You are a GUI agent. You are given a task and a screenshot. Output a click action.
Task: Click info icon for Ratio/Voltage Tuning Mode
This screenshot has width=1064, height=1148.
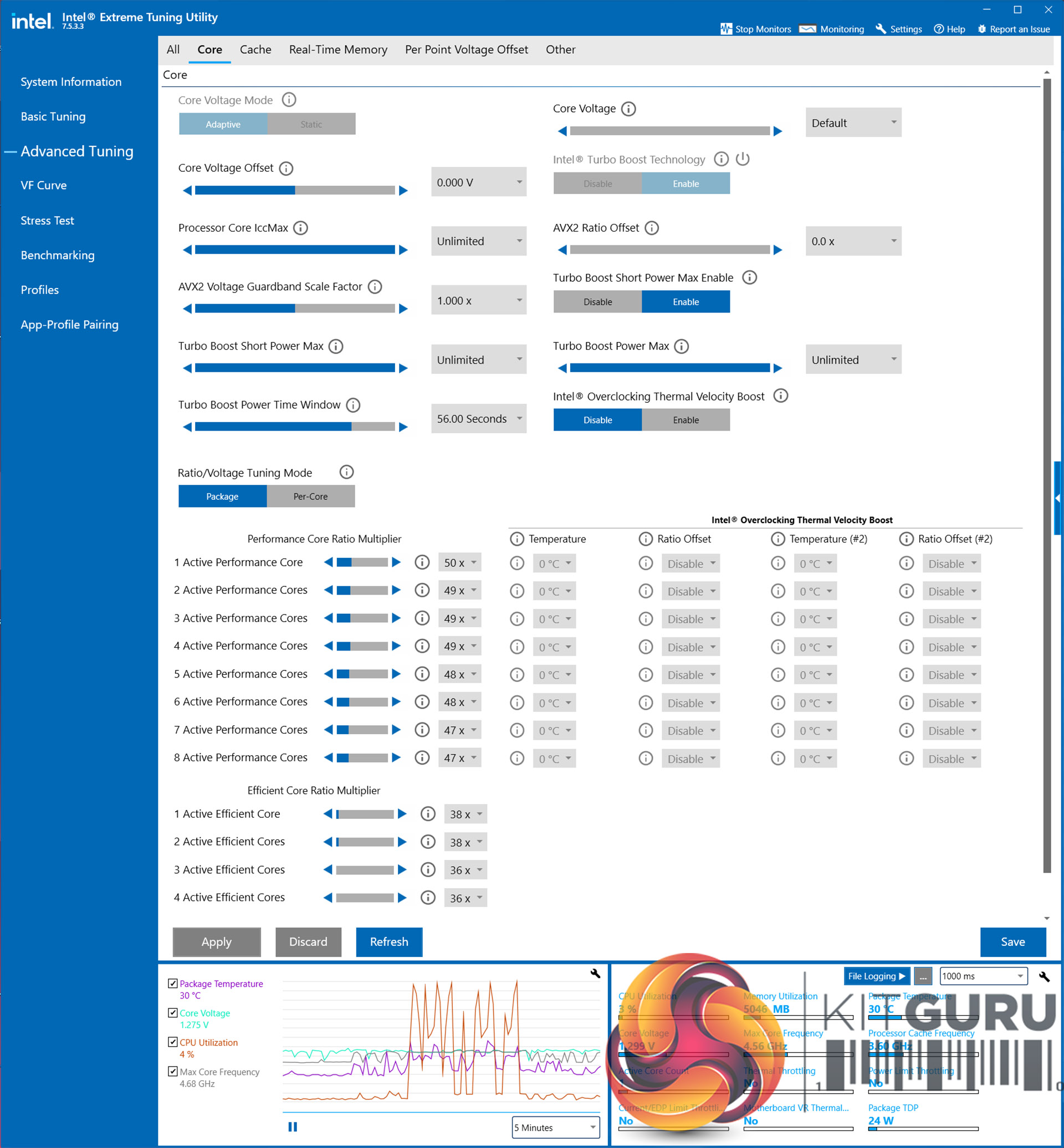point(346,472)
